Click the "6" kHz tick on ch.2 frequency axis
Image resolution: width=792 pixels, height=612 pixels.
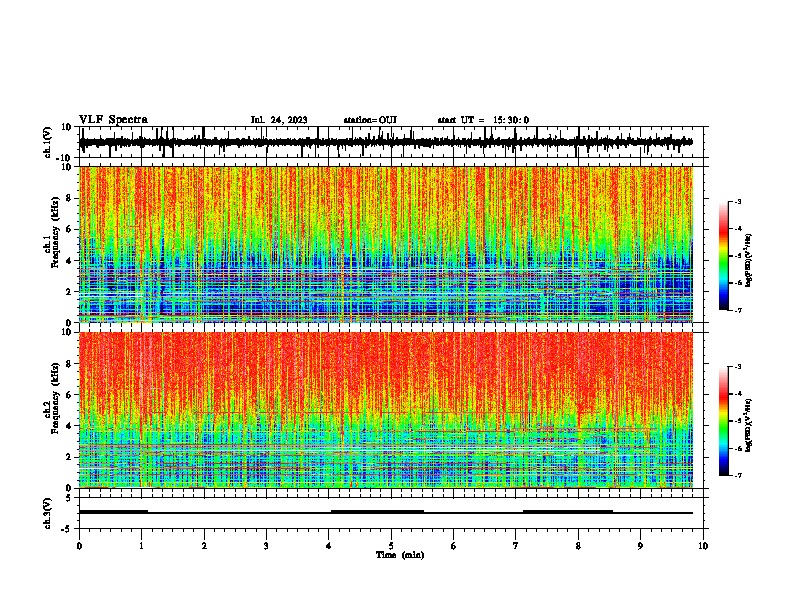tap(69, 395)
